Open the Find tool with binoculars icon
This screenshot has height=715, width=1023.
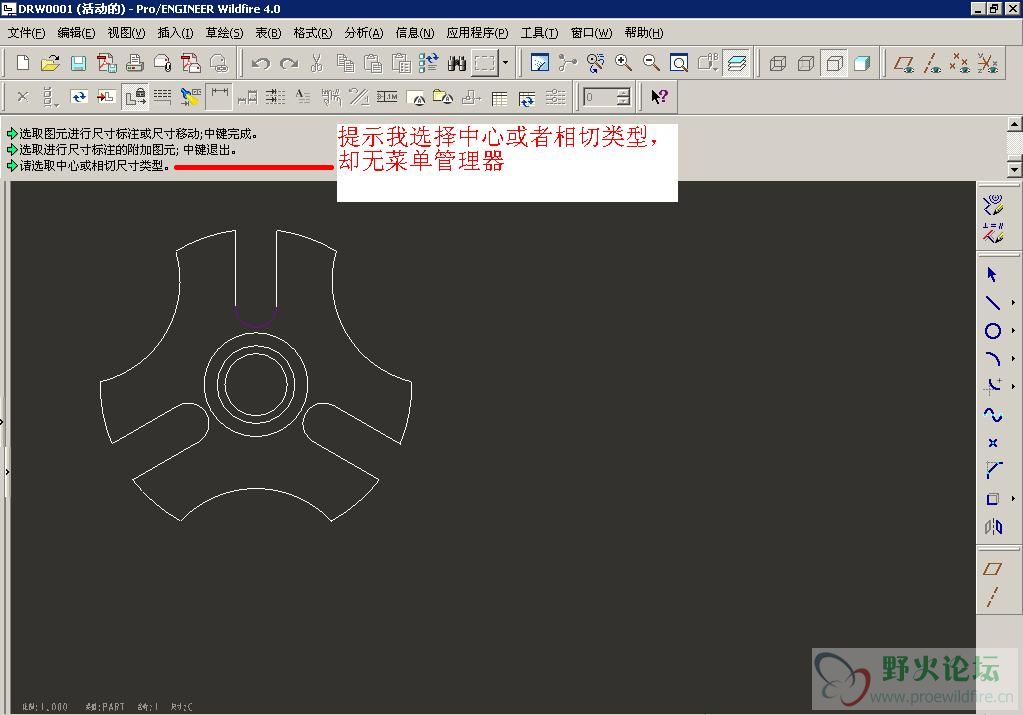point(457,63)
